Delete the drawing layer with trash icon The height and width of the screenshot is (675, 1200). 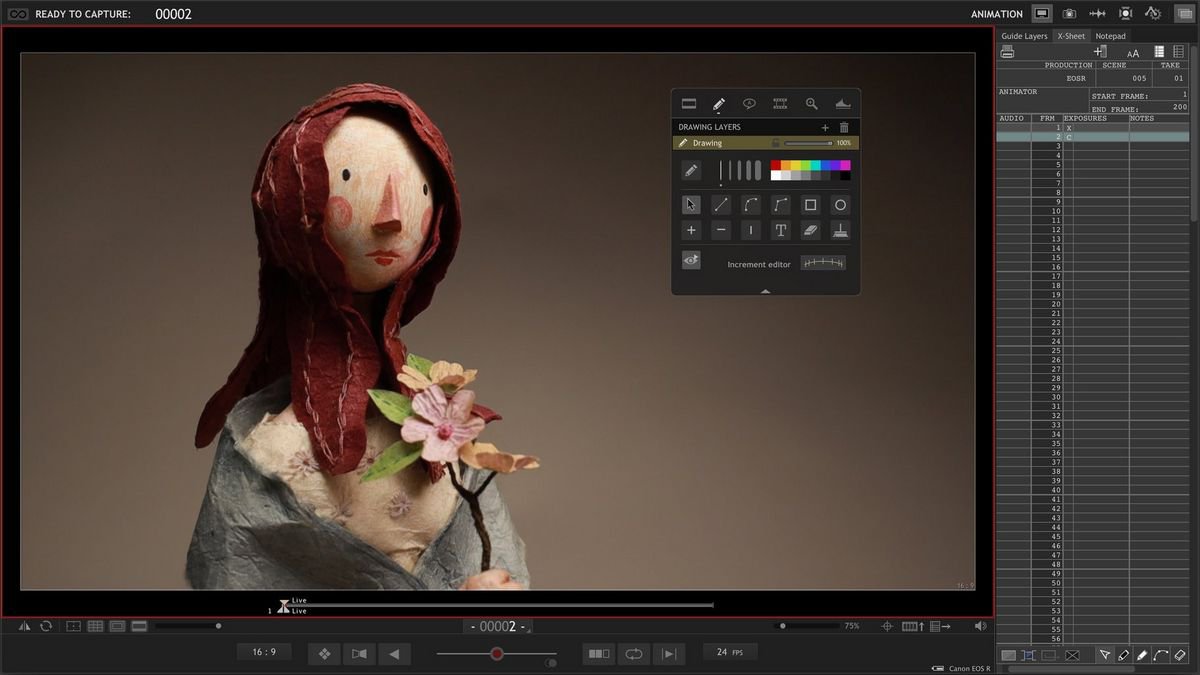pos(844,127)
